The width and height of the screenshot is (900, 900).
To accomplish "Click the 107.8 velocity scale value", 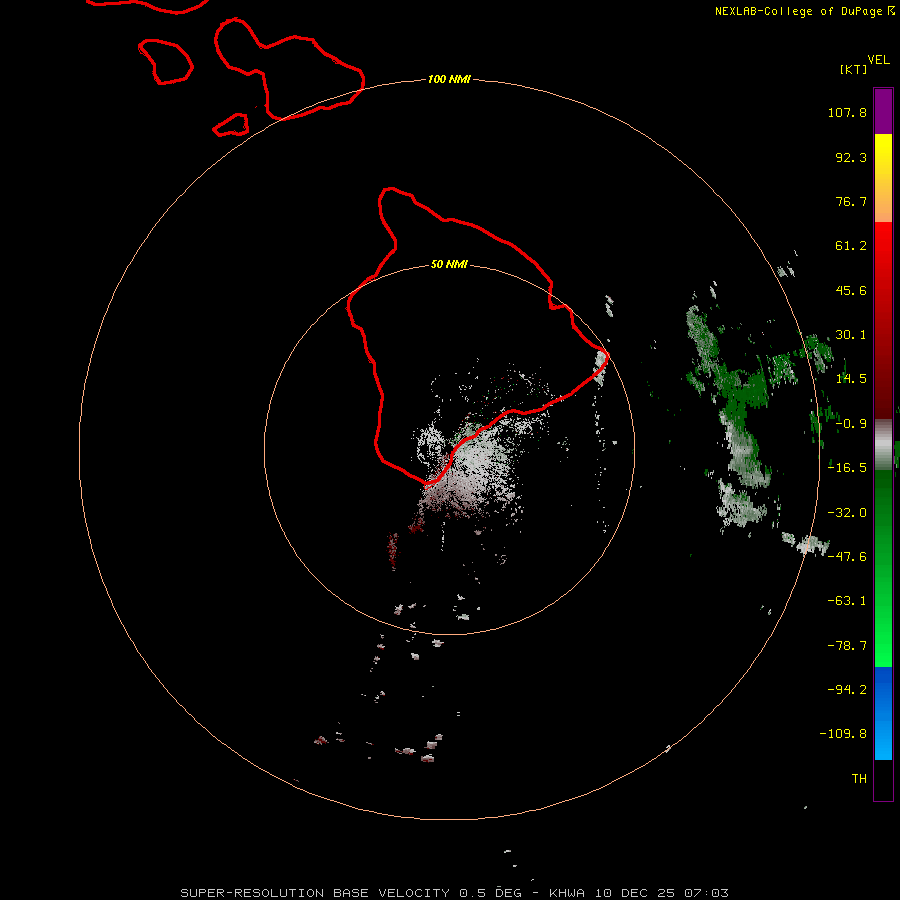I will (847, 112).
